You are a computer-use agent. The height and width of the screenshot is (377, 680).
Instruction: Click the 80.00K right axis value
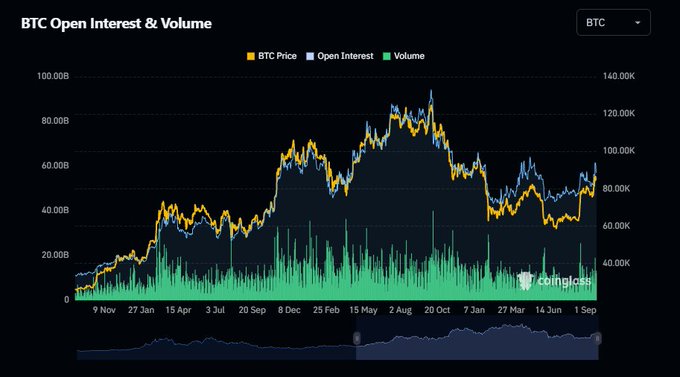616,189
